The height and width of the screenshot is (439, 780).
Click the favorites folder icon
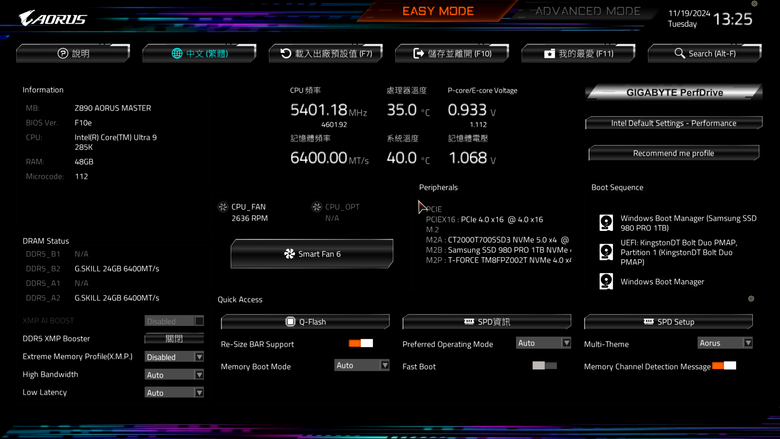[549, 54]
